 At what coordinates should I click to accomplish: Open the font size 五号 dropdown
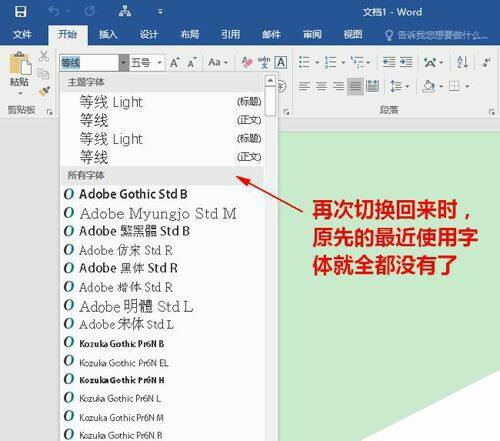click(160, 63)
